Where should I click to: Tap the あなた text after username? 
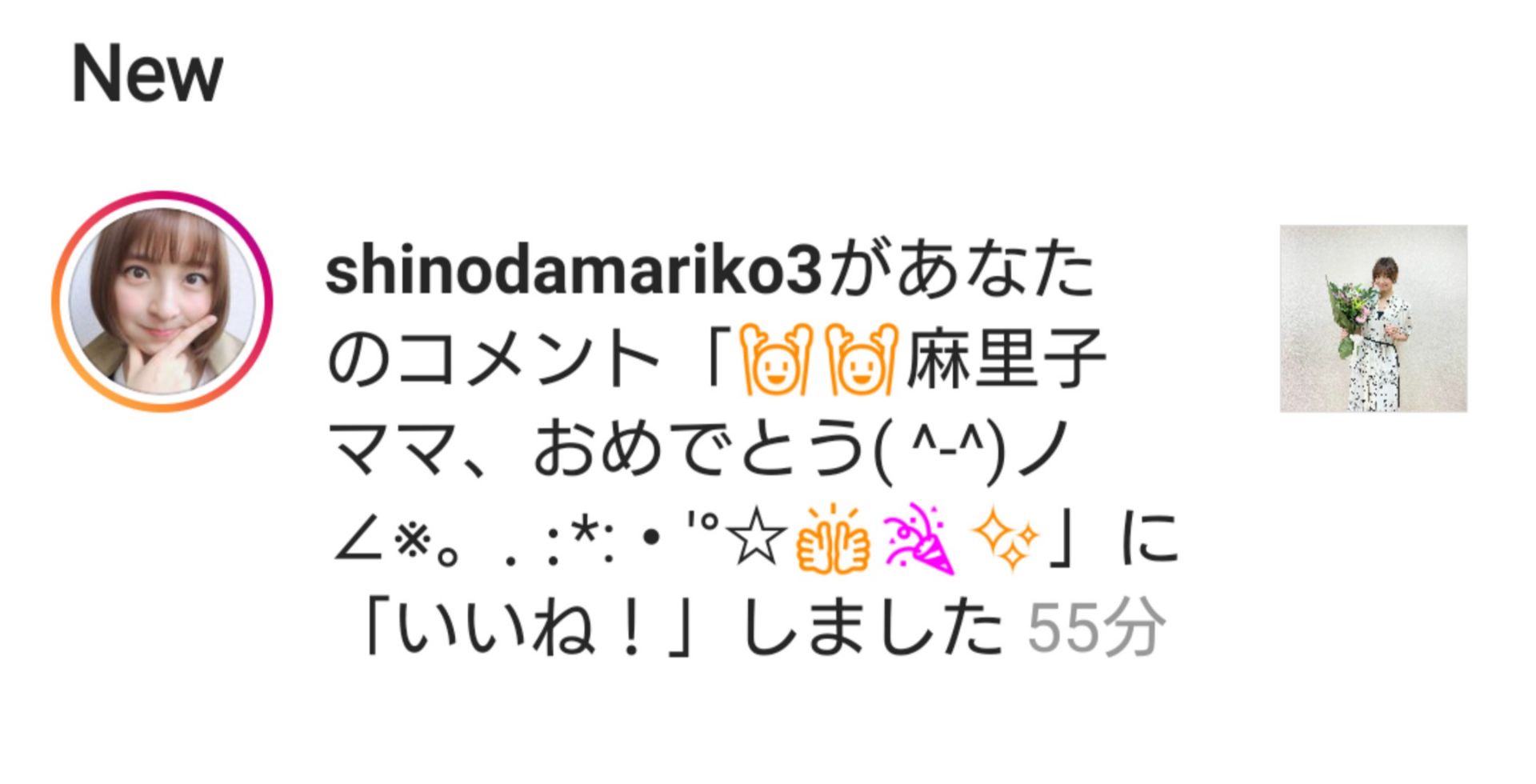point(994,270)
